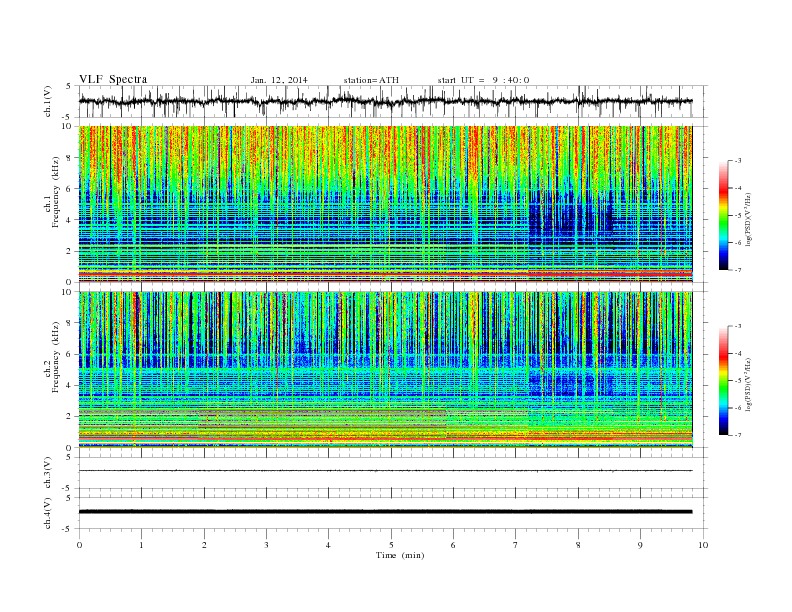792x612 pixels.
Task: Click time axis tick label "10"
Action: pyautogui.click(x=703, y=545)
